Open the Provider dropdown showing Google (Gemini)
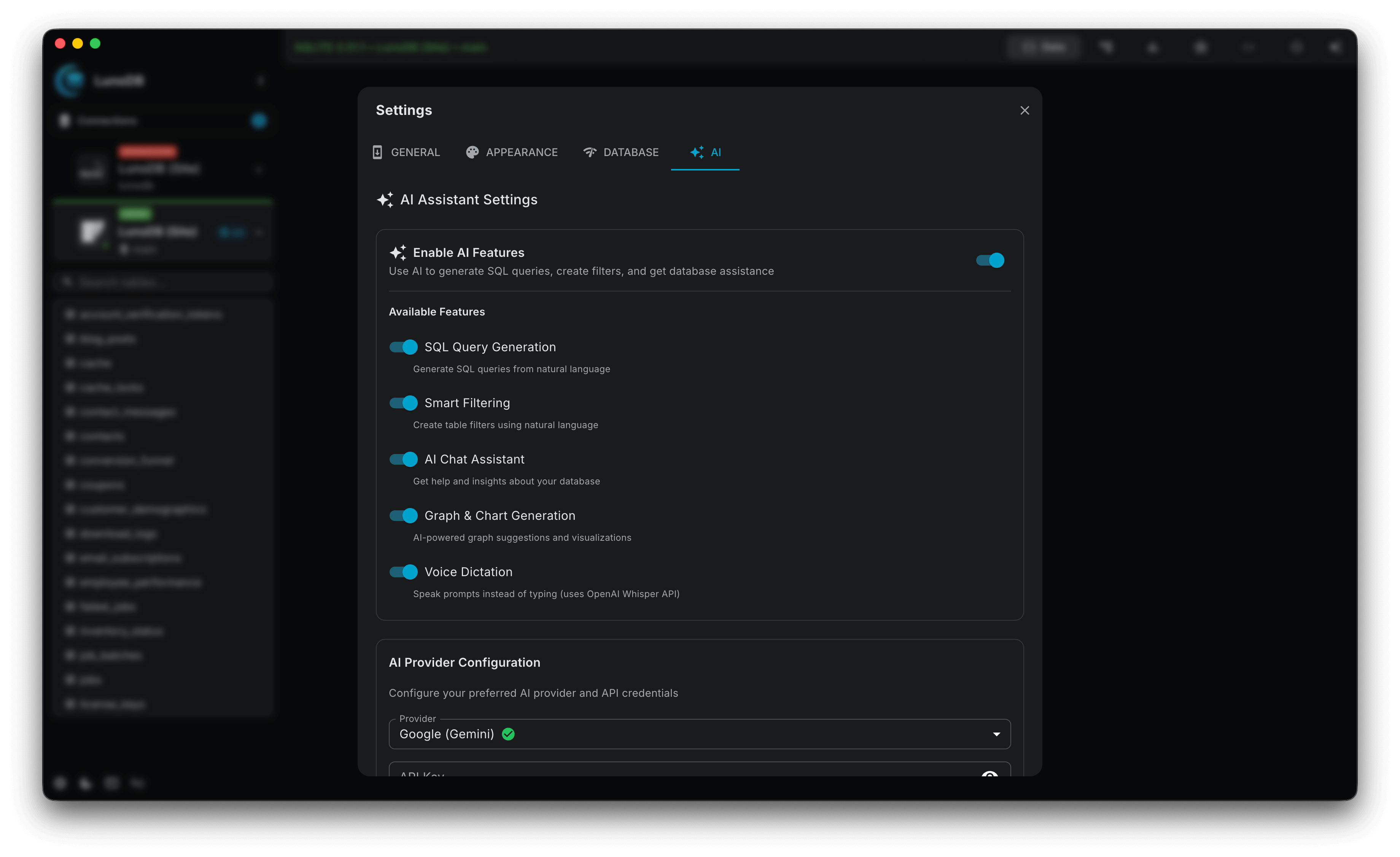Screen dimensions: 1400x857 click(x=700, y=734)
